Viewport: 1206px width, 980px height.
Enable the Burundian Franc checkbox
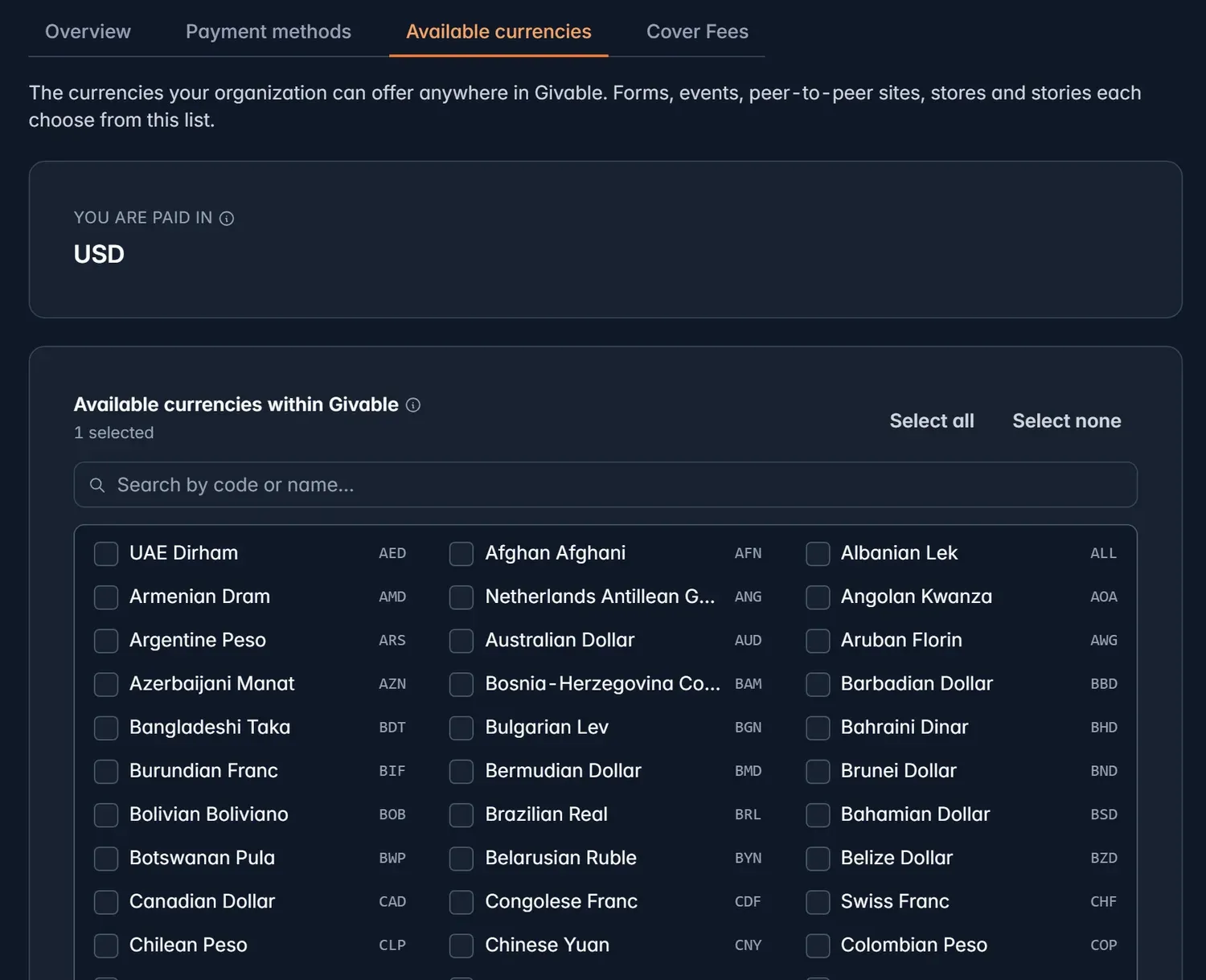pyautogui.click(x=106, y=772)
